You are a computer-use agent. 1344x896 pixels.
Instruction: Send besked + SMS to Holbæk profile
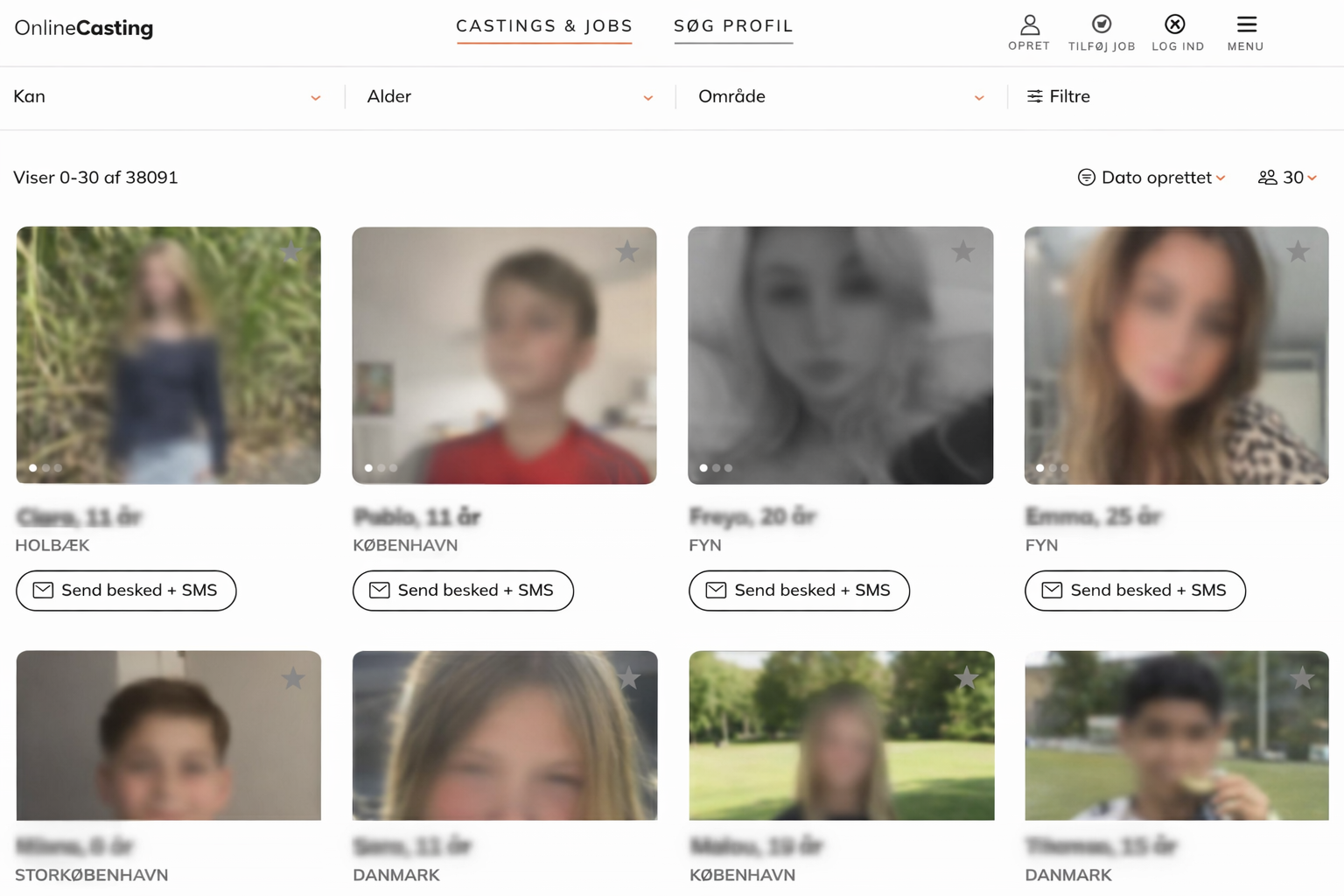pyautogui.click(x=126, y=591)
